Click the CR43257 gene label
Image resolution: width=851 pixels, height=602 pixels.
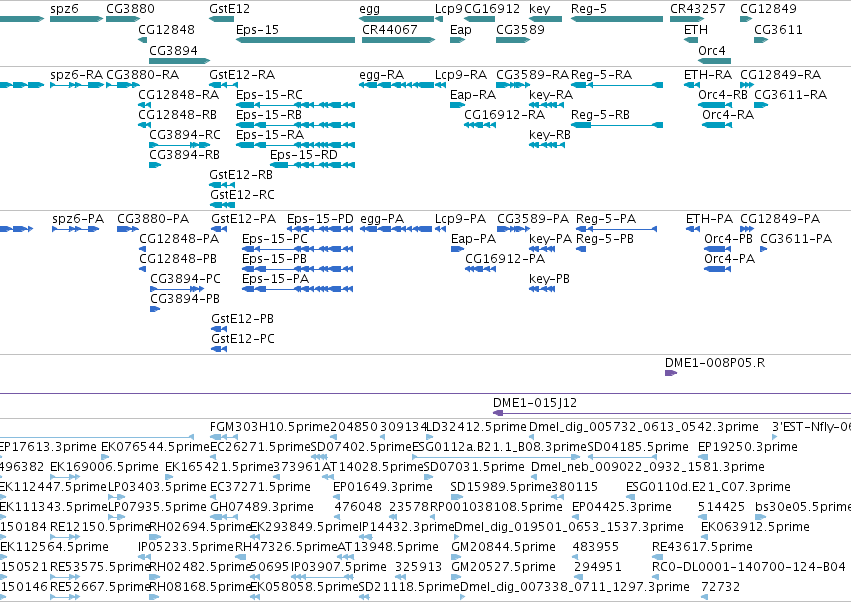(x=697, y=9)
